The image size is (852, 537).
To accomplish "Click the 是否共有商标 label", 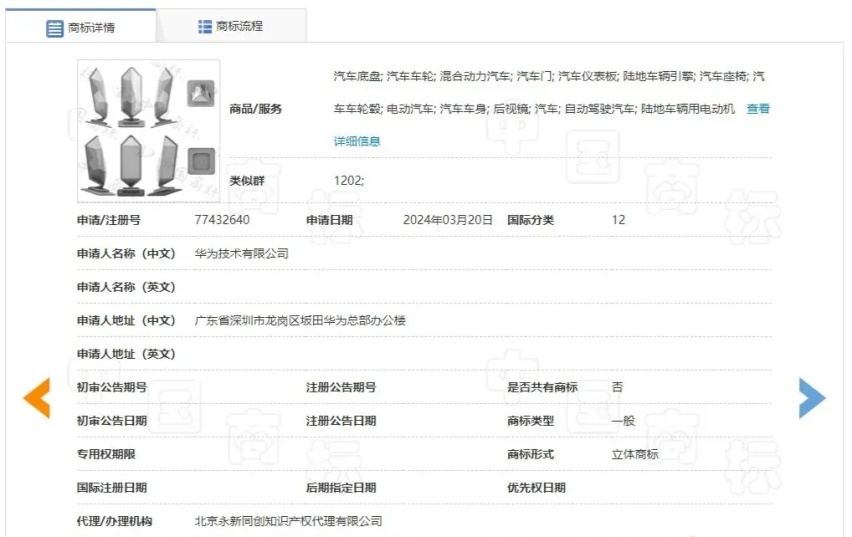I will click(x=542, y=387).
